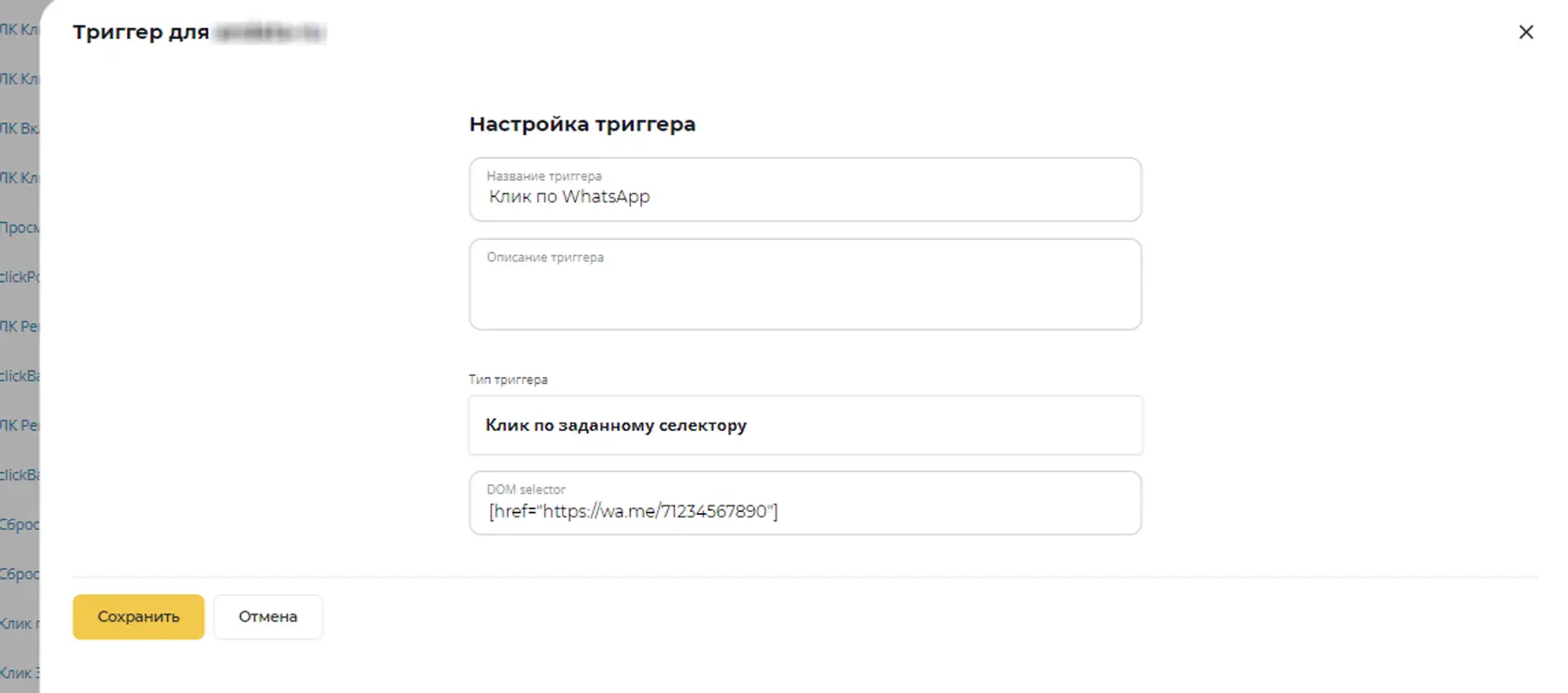Click the 'Настройка триггера' section heading

point(582,124)
